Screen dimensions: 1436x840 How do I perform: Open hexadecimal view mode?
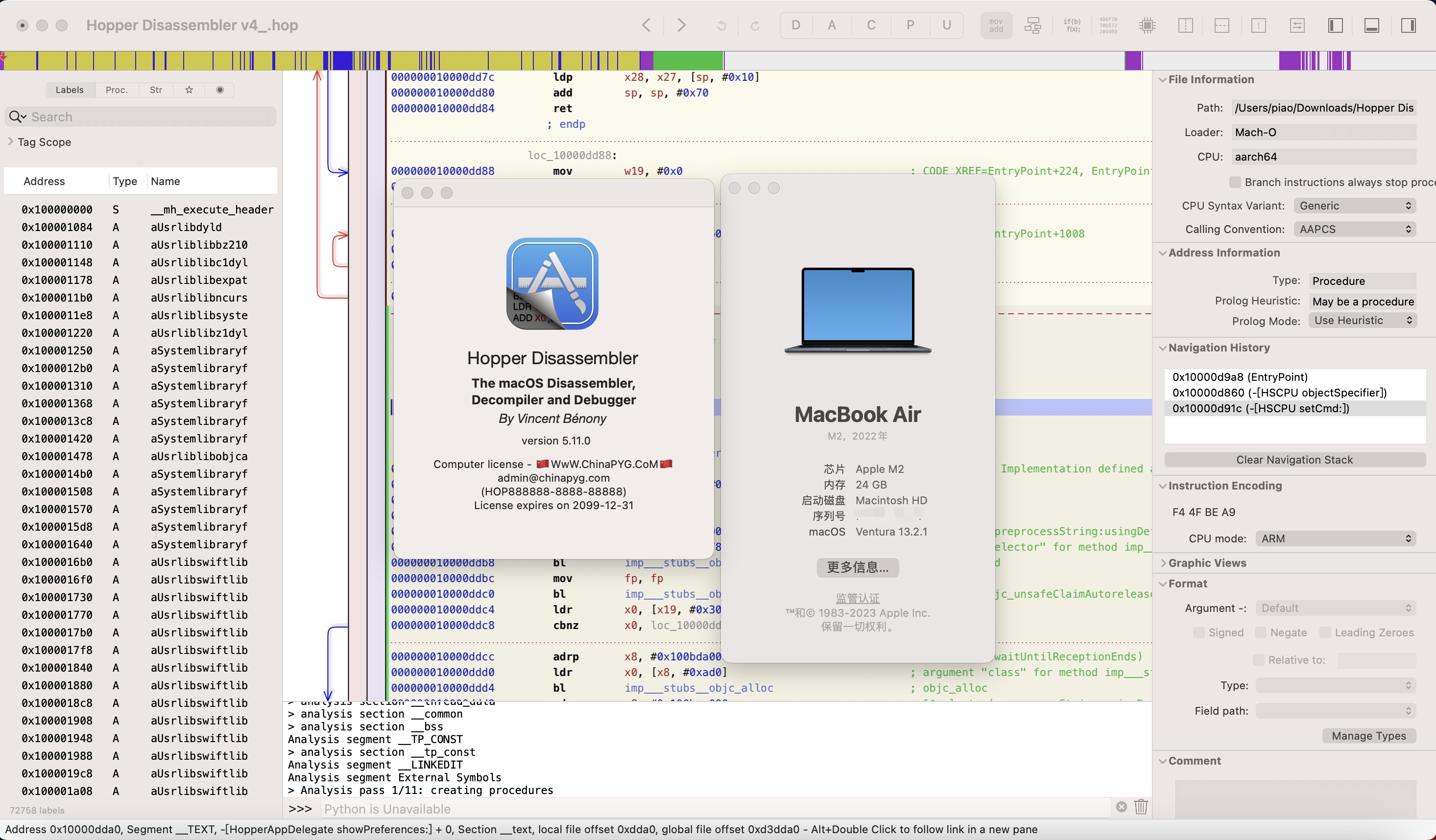1108,25
